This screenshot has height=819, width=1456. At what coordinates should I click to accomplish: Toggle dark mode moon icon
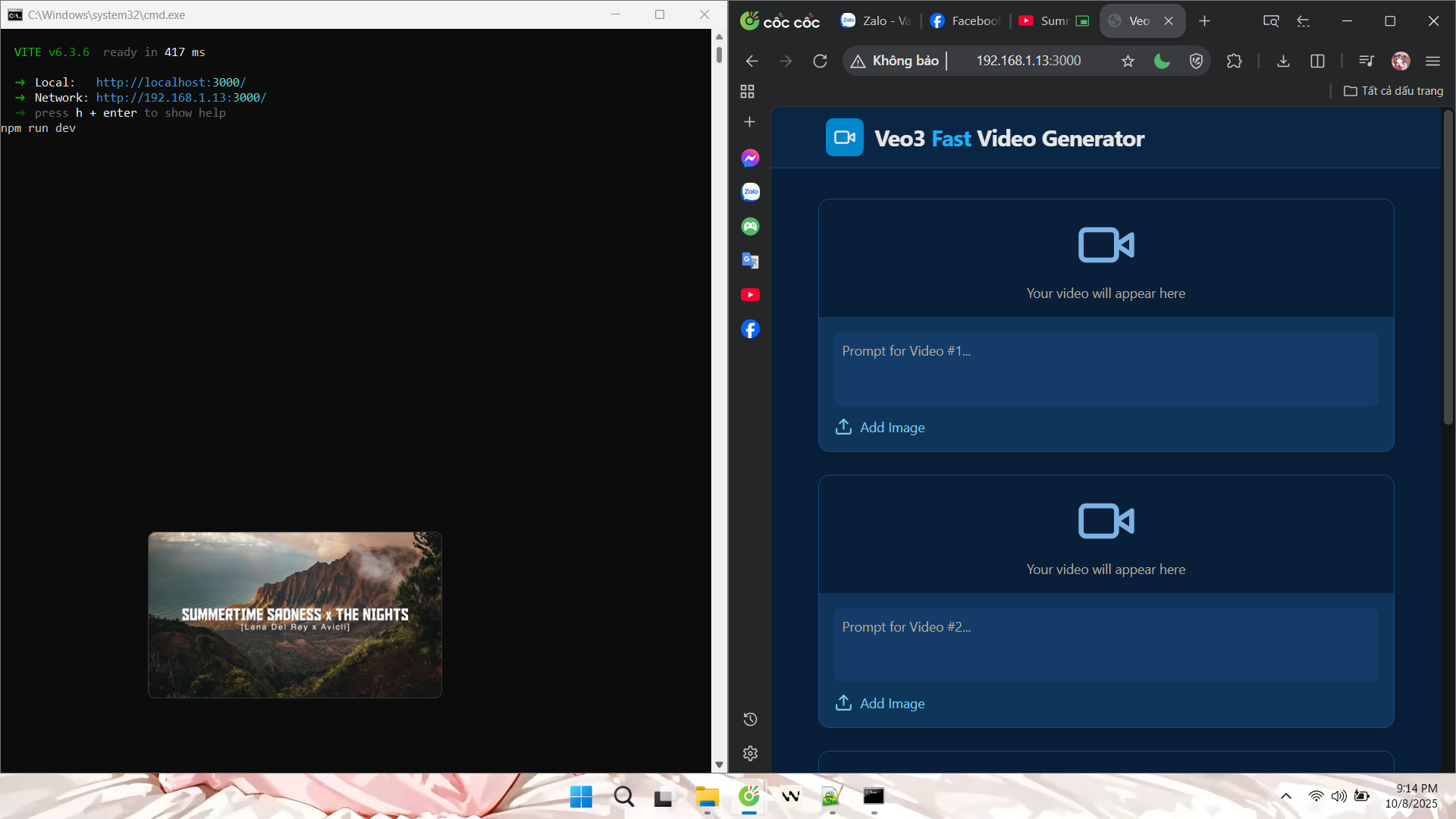1162,61
